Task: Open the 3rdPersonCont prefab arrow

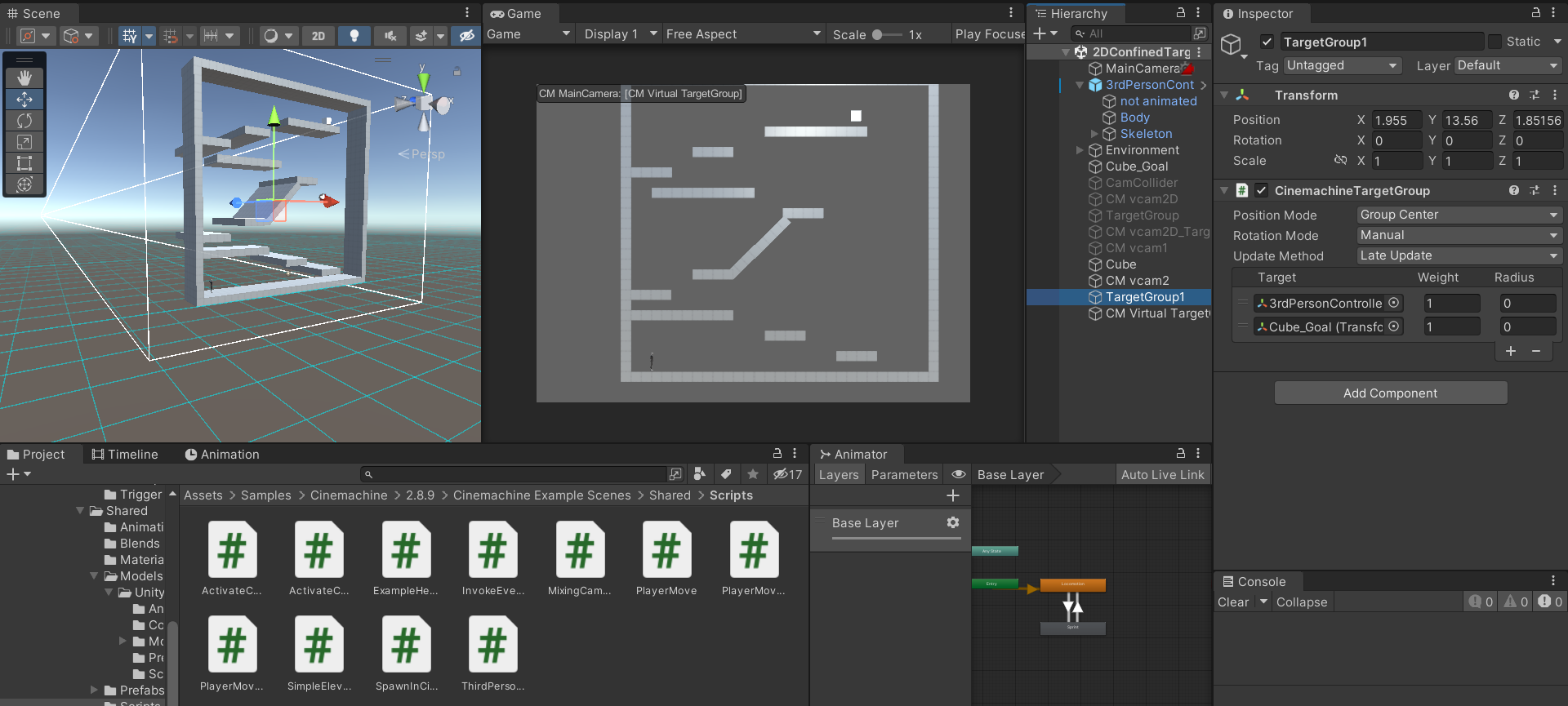Action: tap(1204, 85)
